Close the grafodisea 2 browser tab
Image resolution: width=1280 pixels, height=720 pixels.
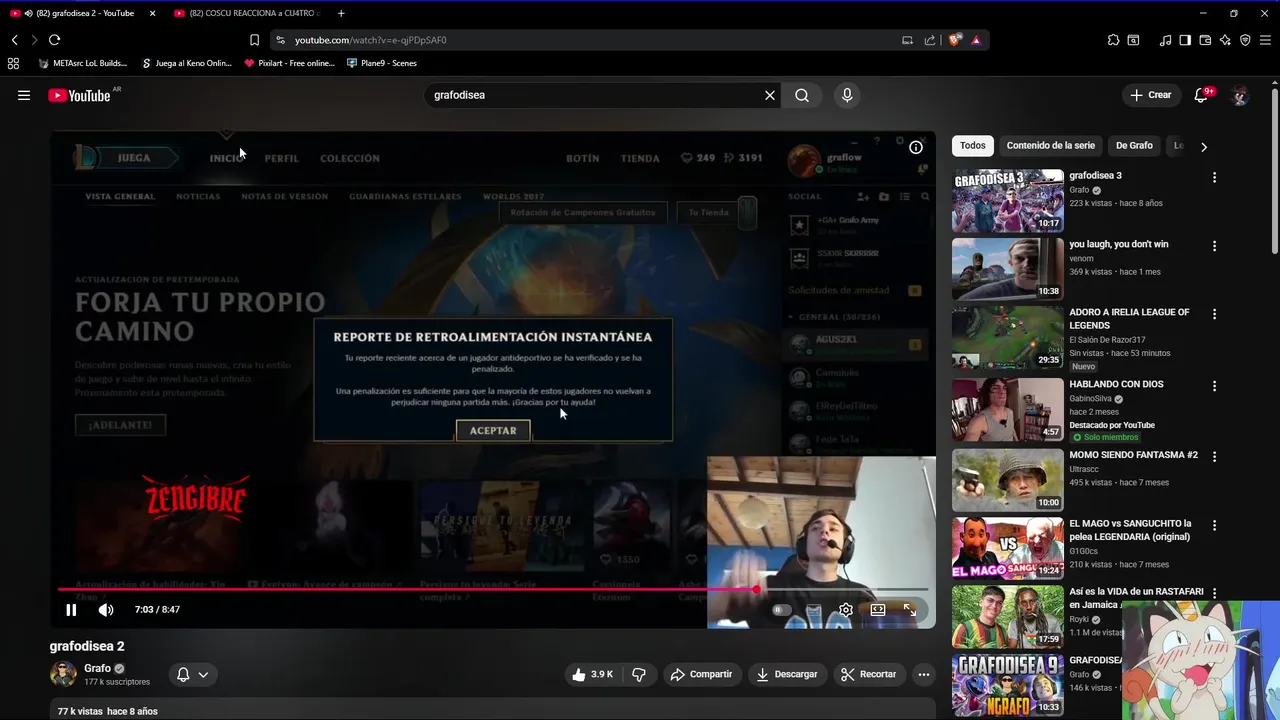click(152, 13)
